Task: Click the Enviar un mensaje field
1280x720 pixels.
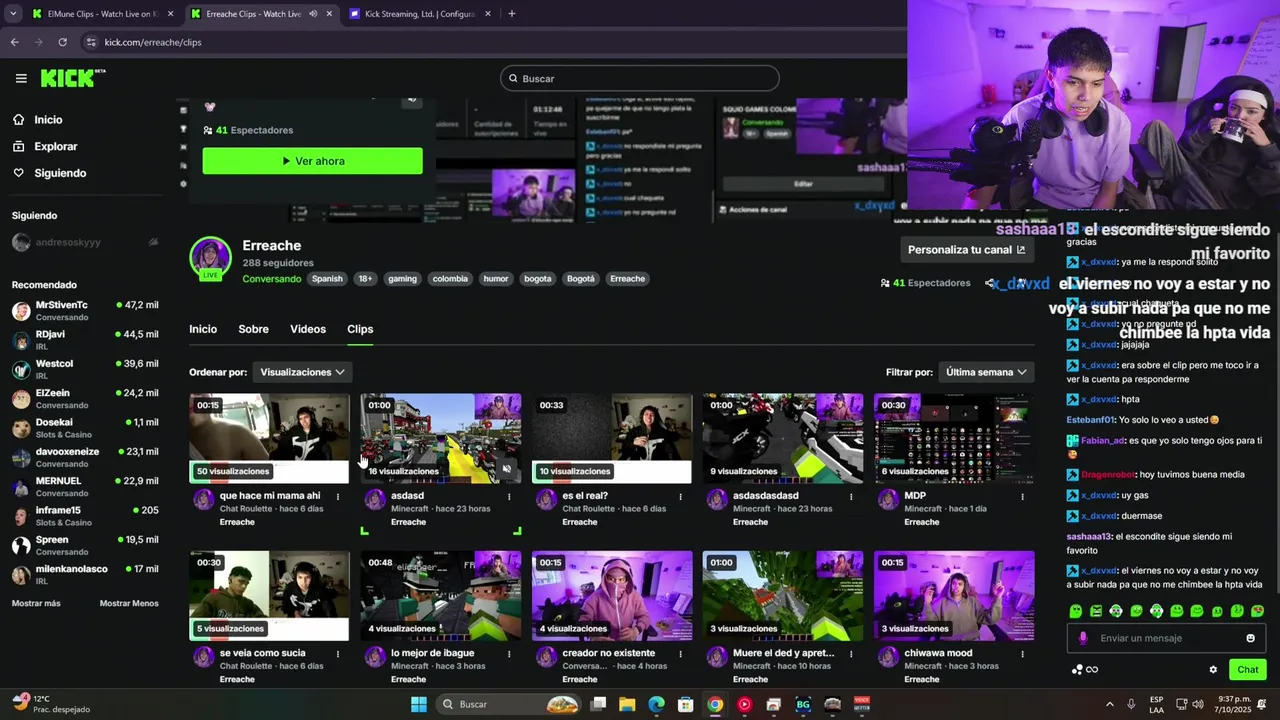Action: 1167,638
